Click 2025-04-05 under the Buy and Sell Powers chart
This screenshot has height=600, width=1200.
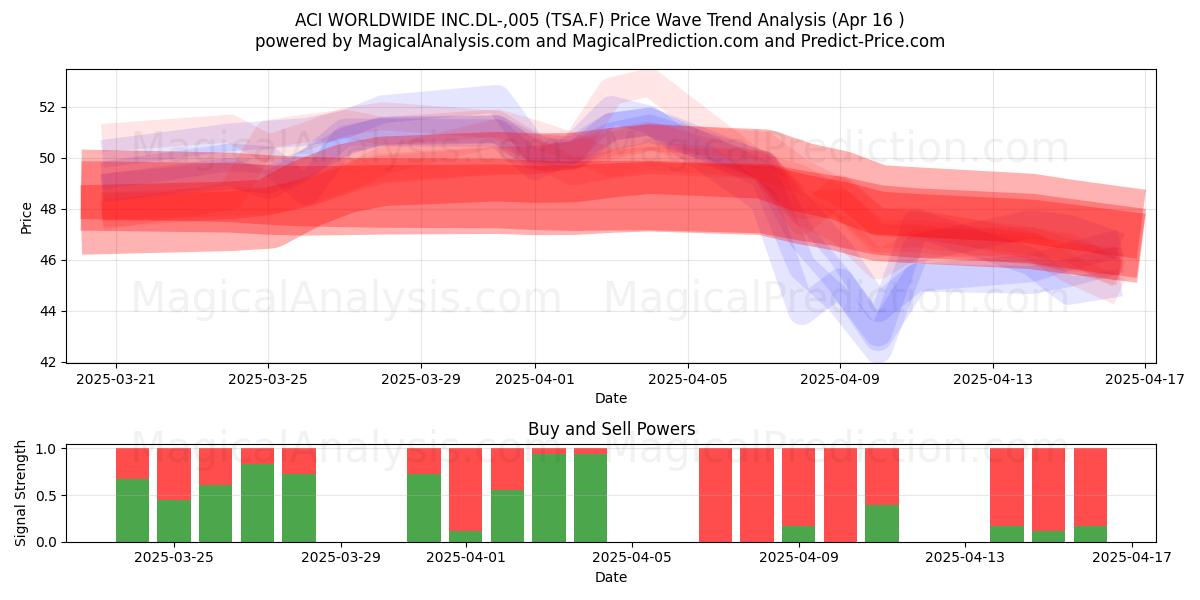pyautogui.click(x=632, y=559)
